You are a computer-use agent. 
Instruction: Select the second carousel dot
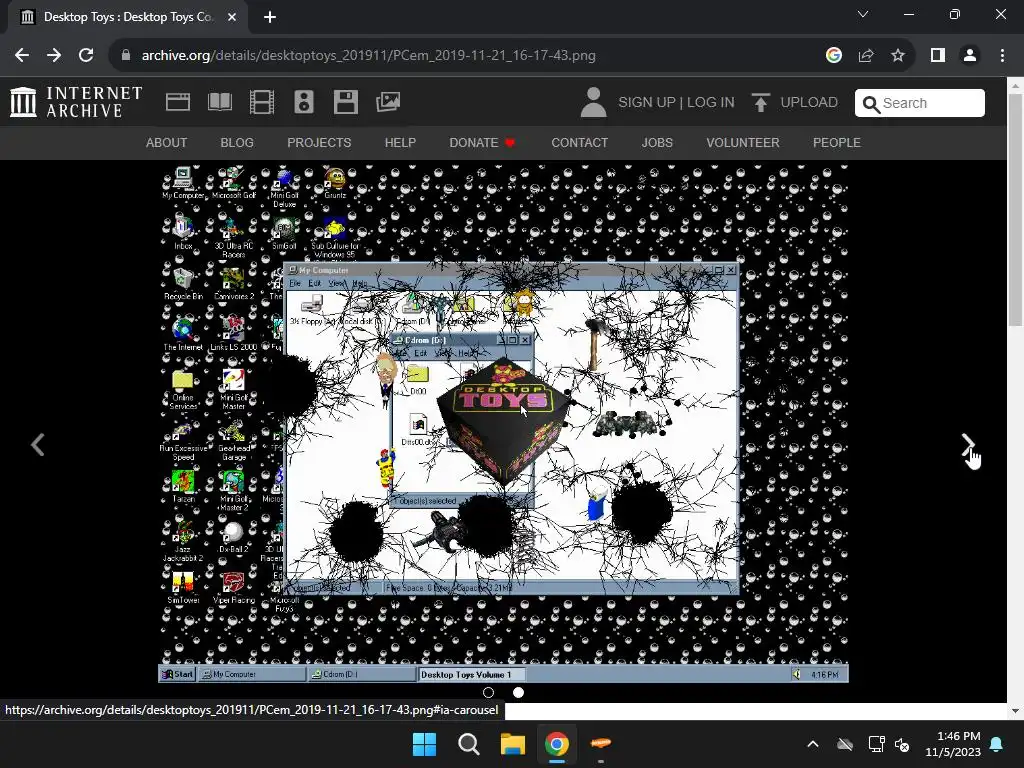(x=519, y=692)
